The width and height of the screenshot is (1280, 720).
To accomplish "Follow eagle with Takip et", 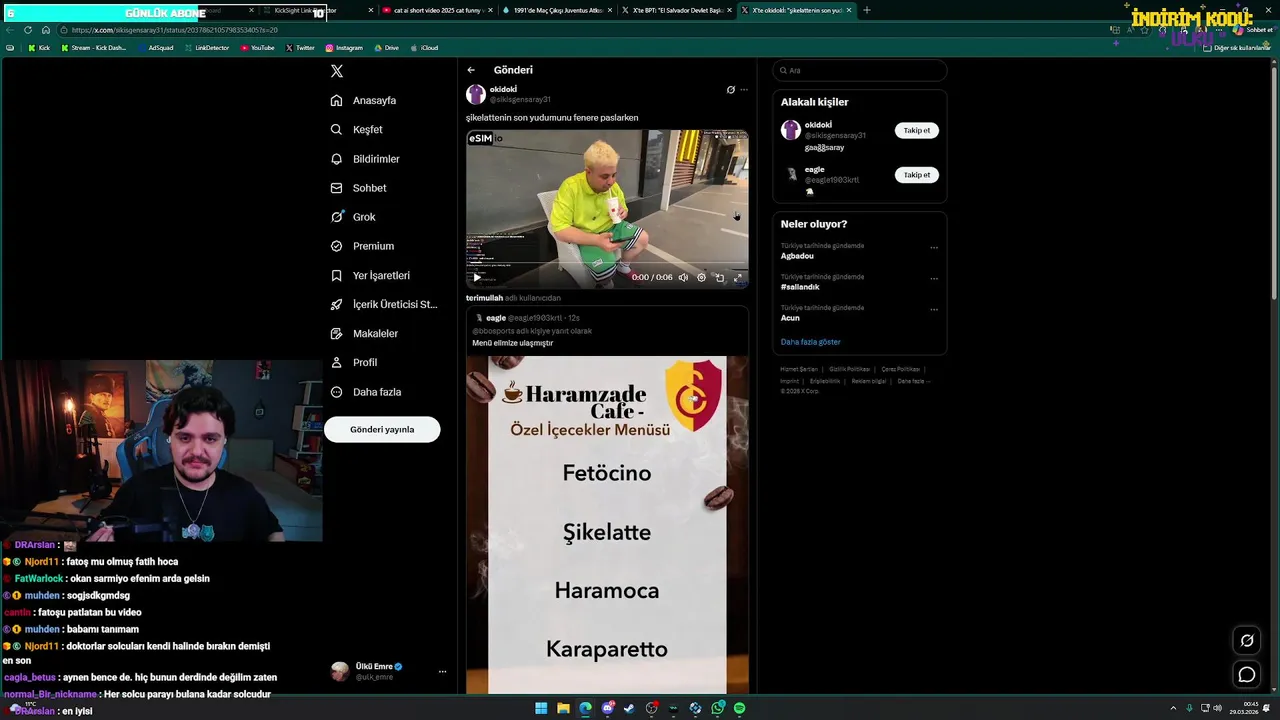I will pos(917,175).
